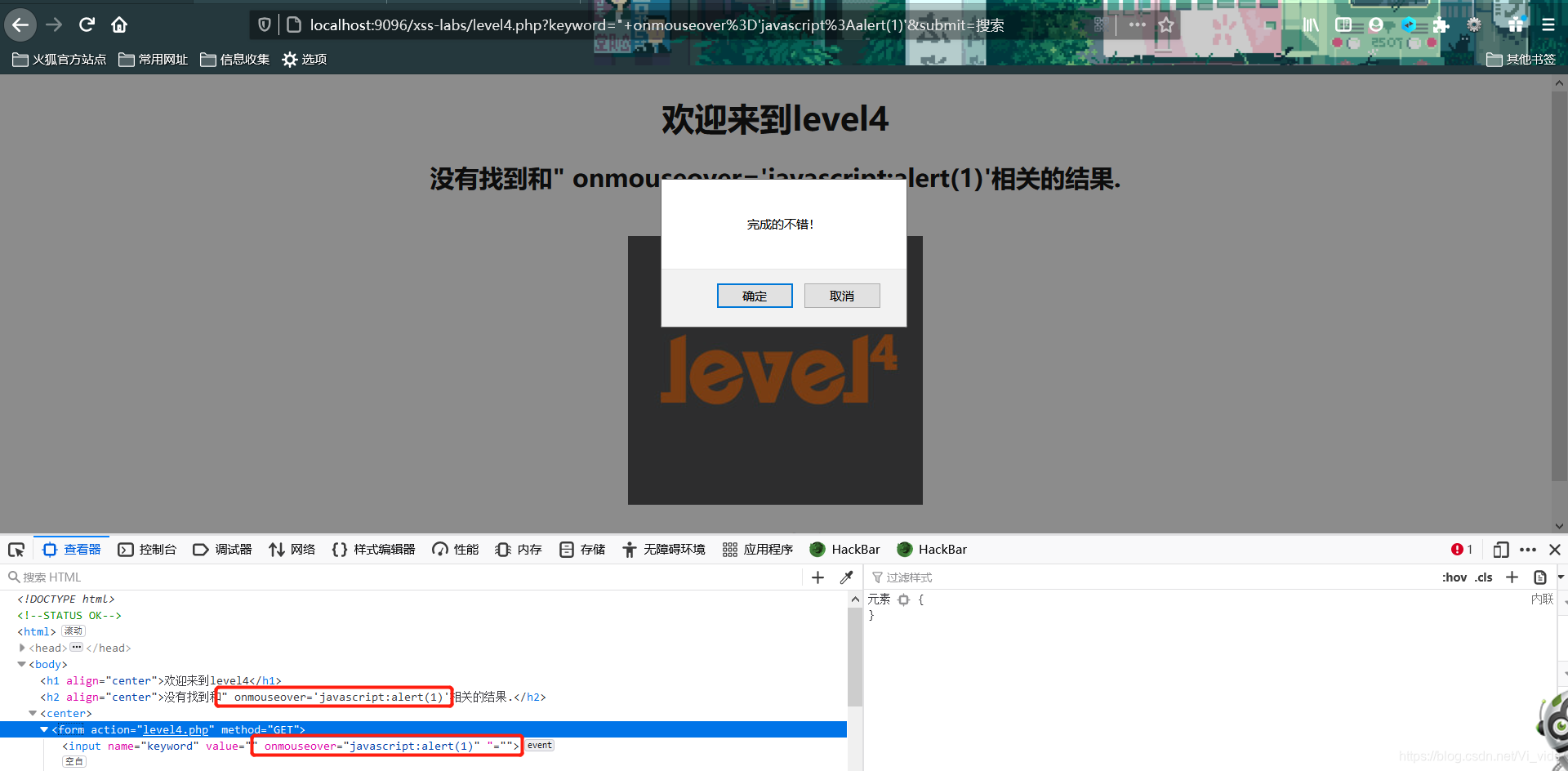Click the plus to create a new node

(817, 577)
